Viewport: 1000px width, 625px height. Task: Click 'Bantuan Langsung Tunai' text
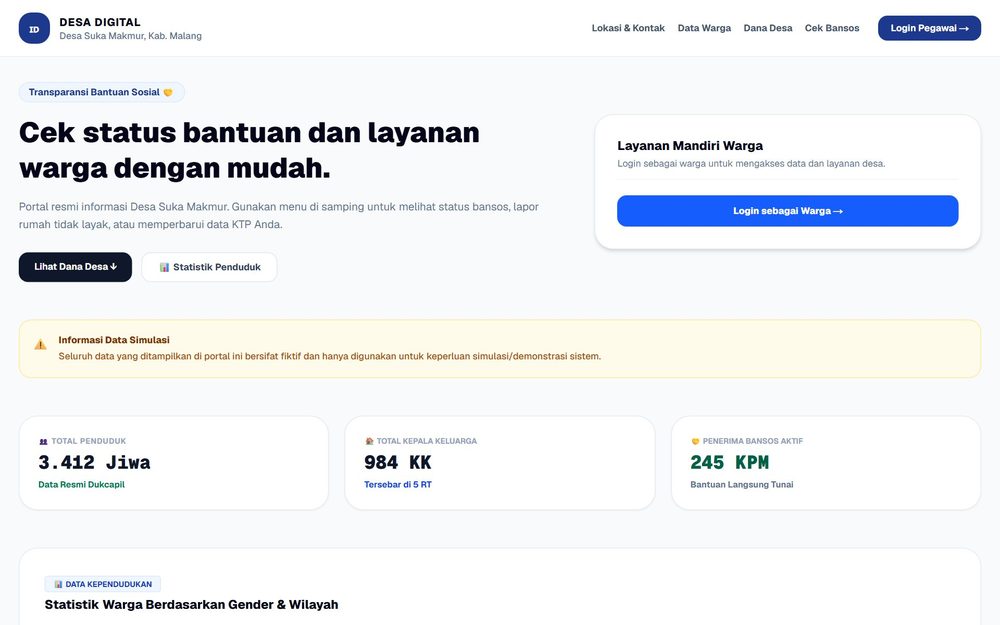(x=742, y=485)
